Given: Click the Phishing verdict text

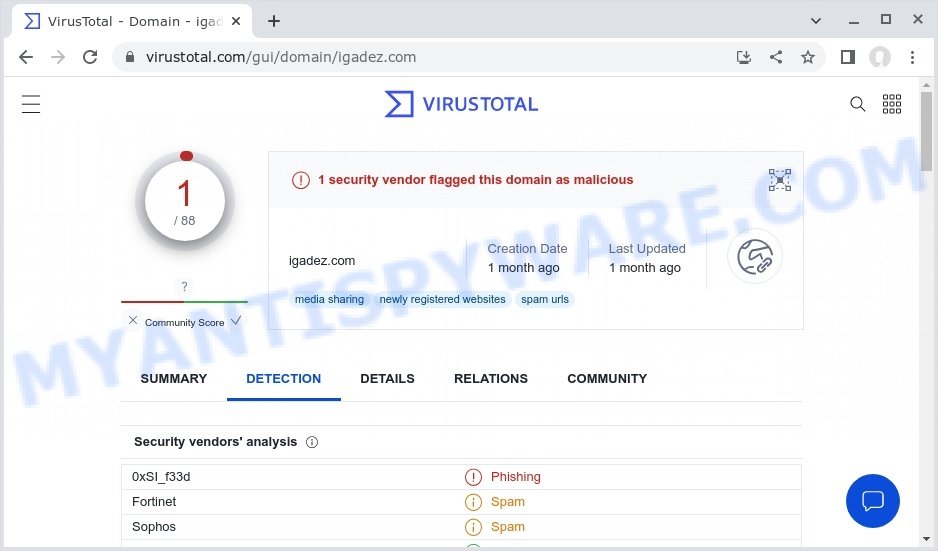Looking at the screenshot, I should (516, 477).
